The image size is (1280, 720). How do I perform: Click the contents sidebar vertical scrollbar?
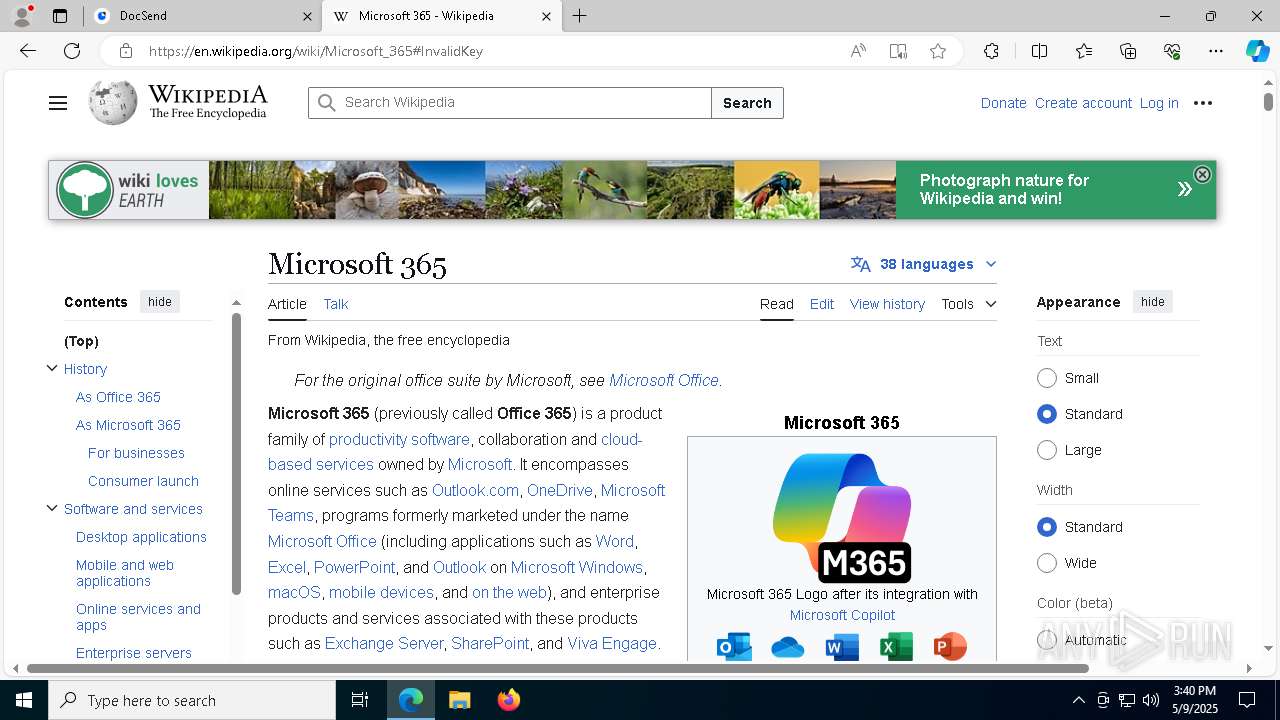tap(236, 453)
